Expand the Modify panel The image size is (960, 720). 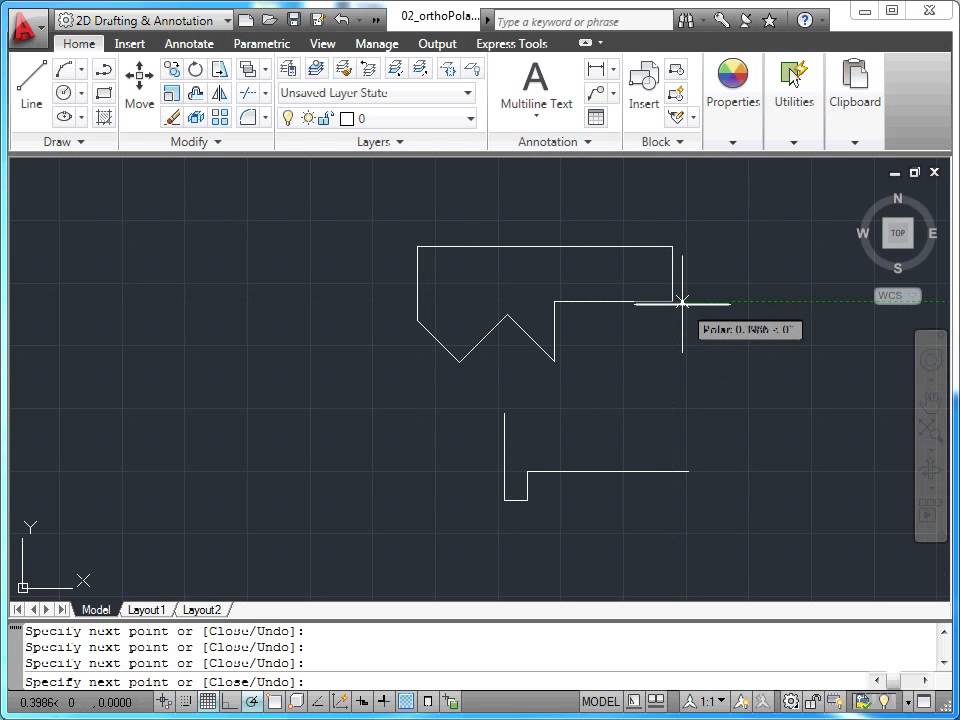point(196,141)
